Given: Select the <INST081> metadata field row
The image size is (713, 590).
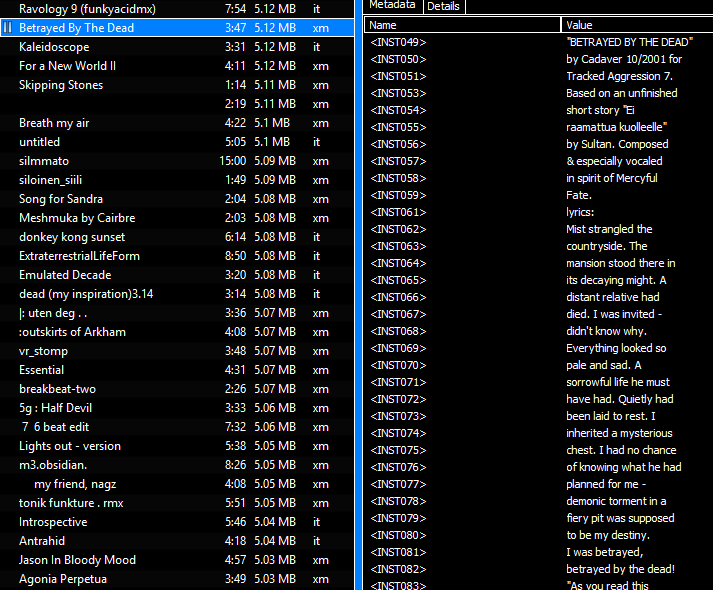Looking at the screenshot, I should coord(398,552).
